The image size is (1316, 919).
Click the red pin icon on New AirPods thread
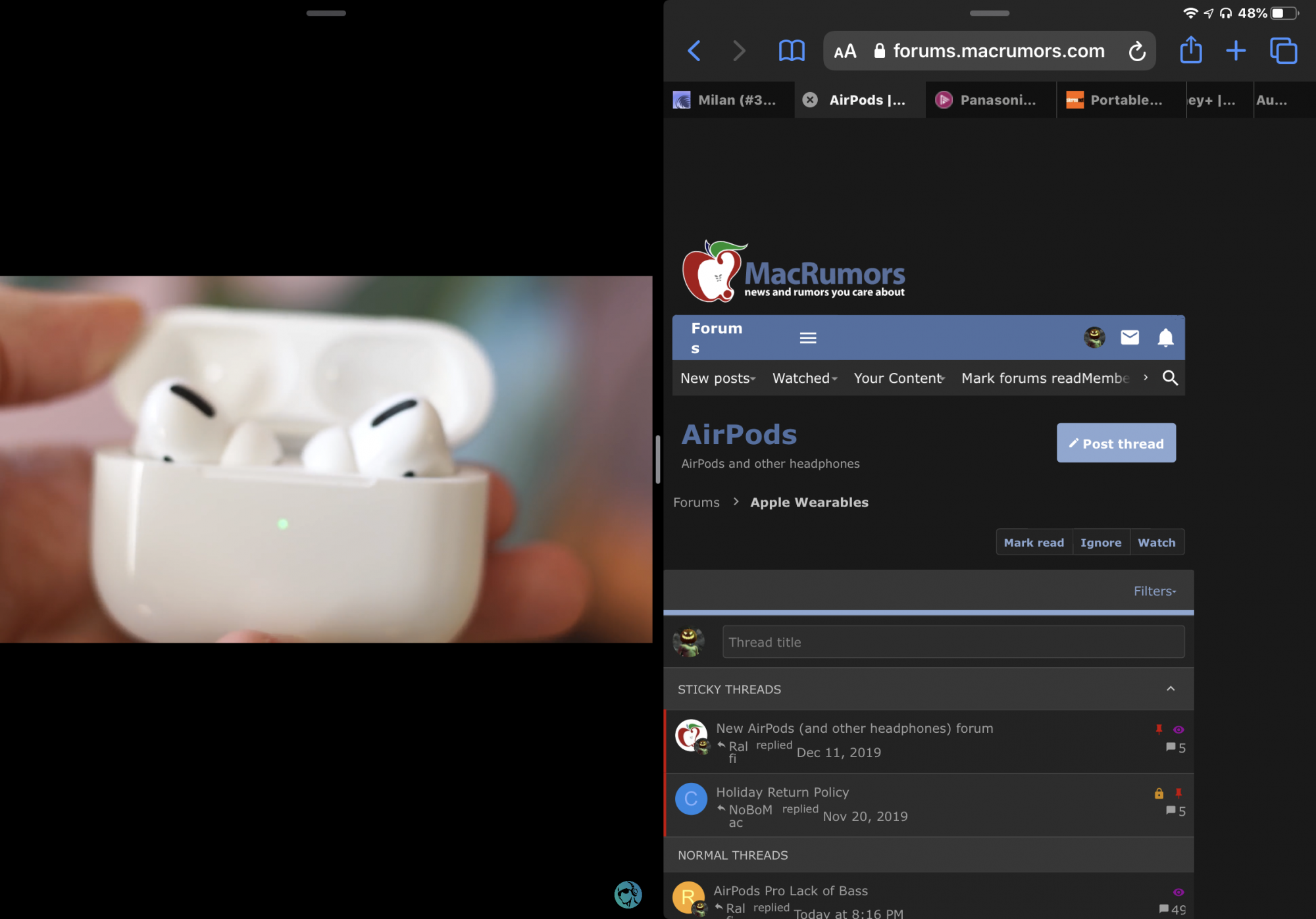coord(1159,729)
